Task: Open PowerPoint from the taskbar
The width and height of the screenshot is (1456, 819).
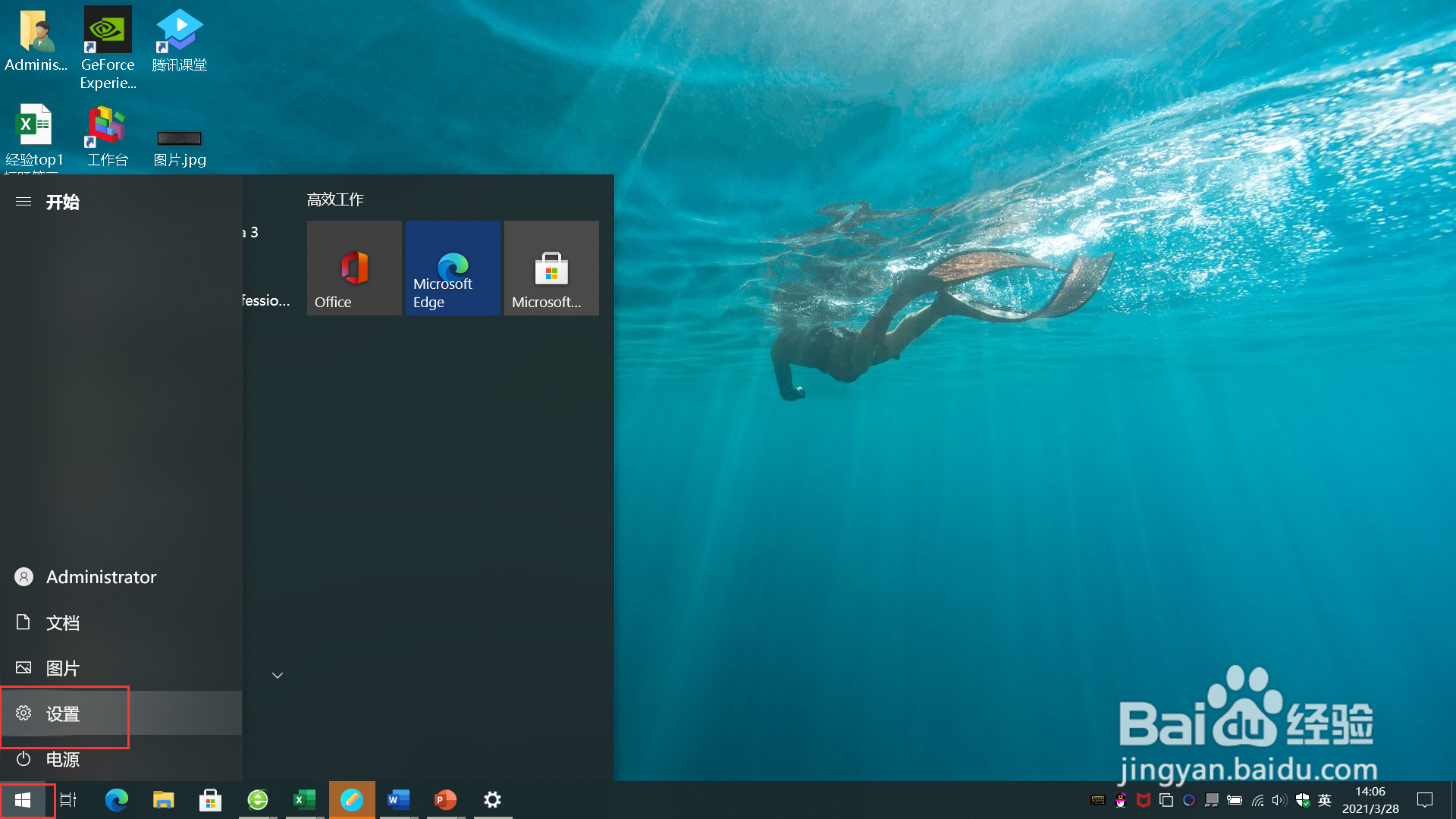Action: coord(445,800)
